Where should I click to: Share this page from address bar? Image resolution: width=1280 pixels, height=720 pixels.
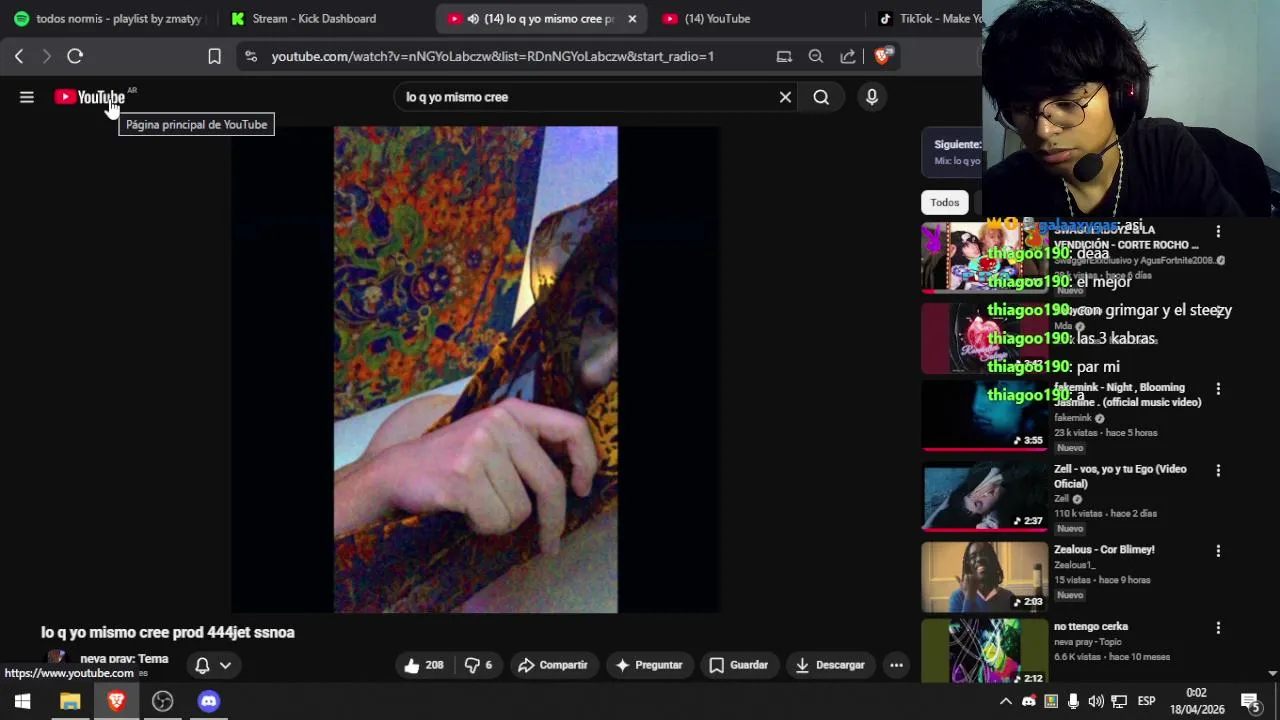(x=848, y=56)
